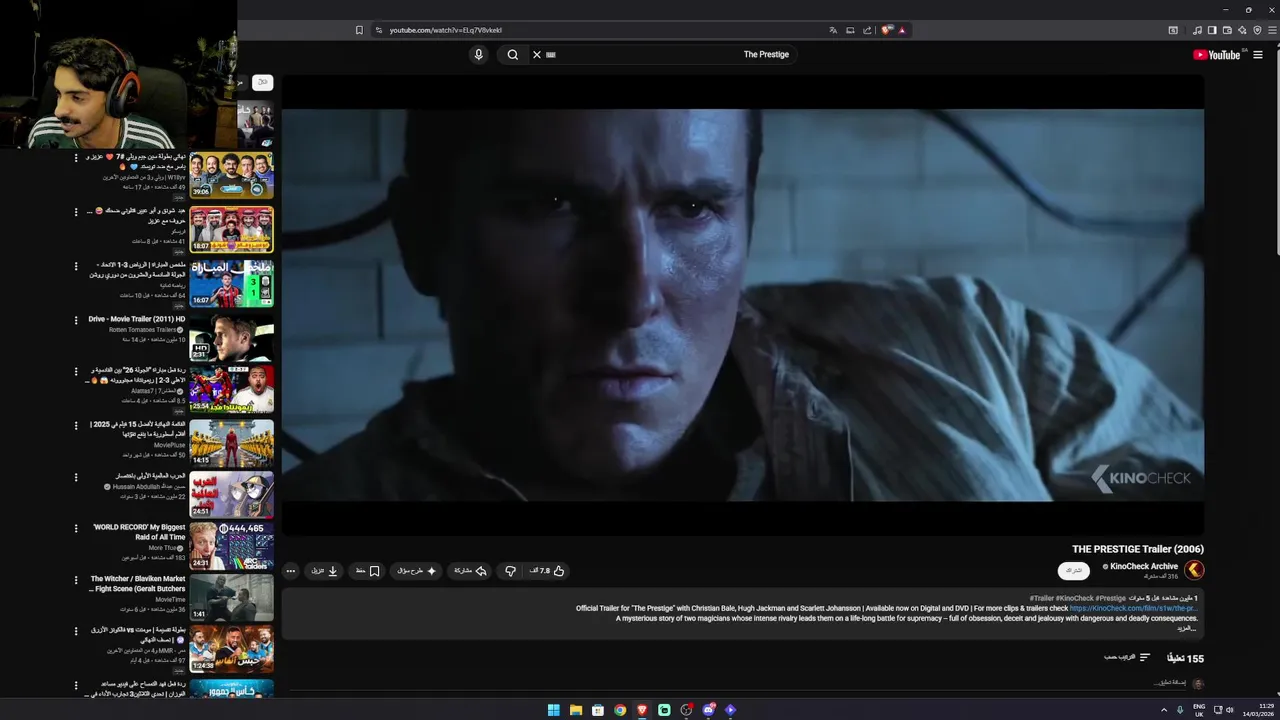Open File Explorer from the taskbar
Viewport: 1280px width, 720px height.
tap(576, 710)
